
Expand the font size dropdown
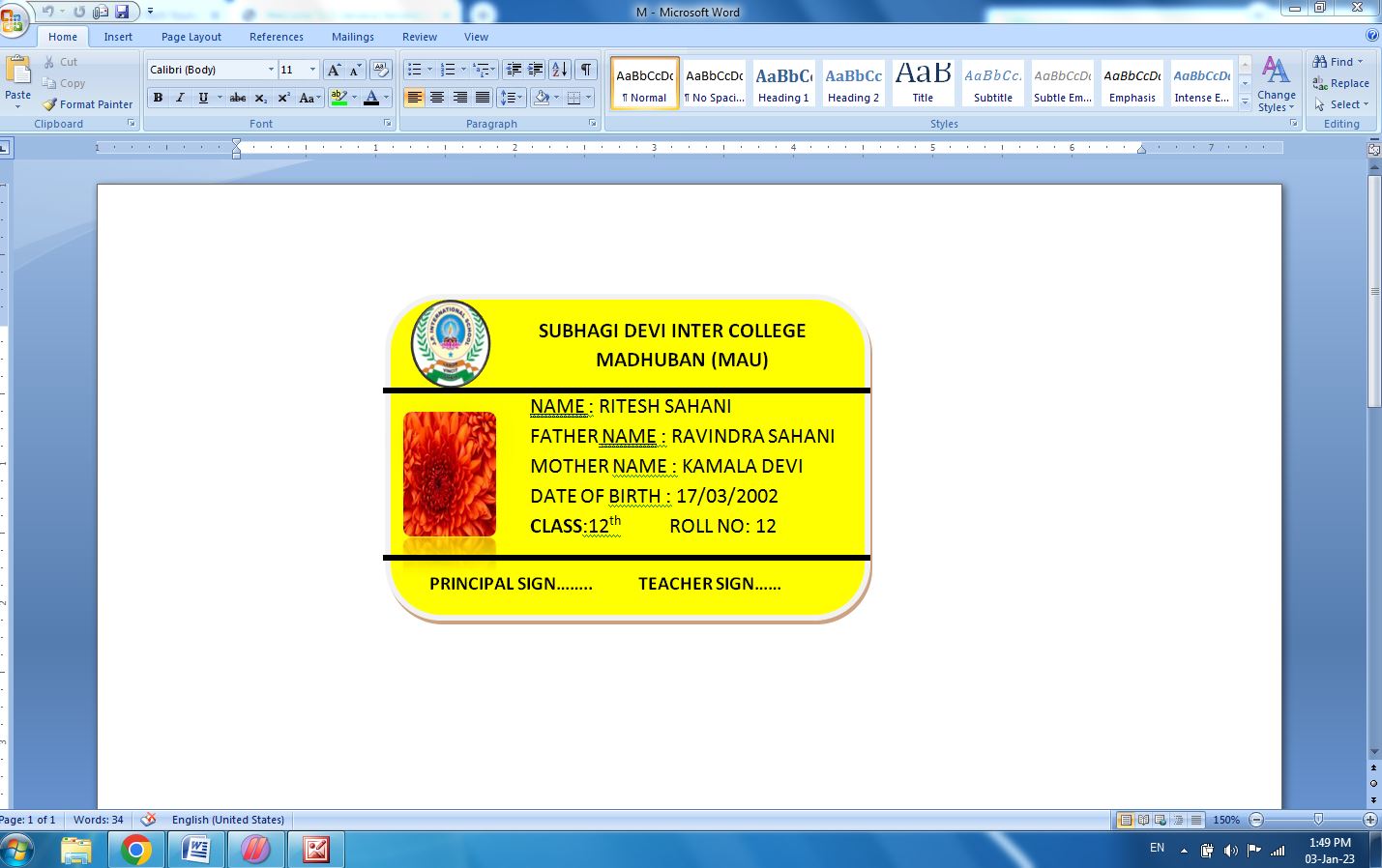pyautogui.click(x=312, y=70)
